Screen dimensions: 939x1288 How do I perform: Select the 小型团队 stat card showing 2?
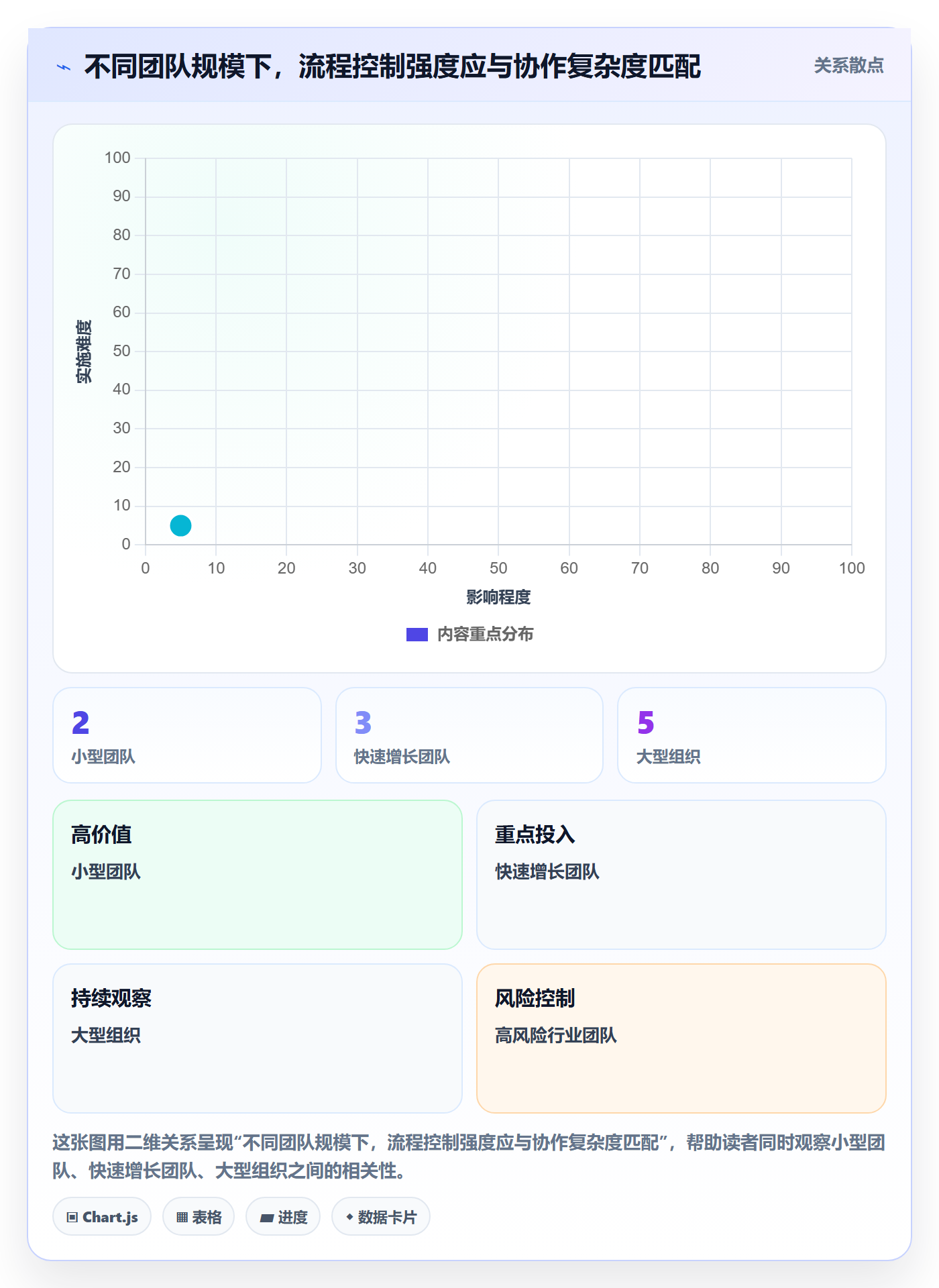[187, 735]
